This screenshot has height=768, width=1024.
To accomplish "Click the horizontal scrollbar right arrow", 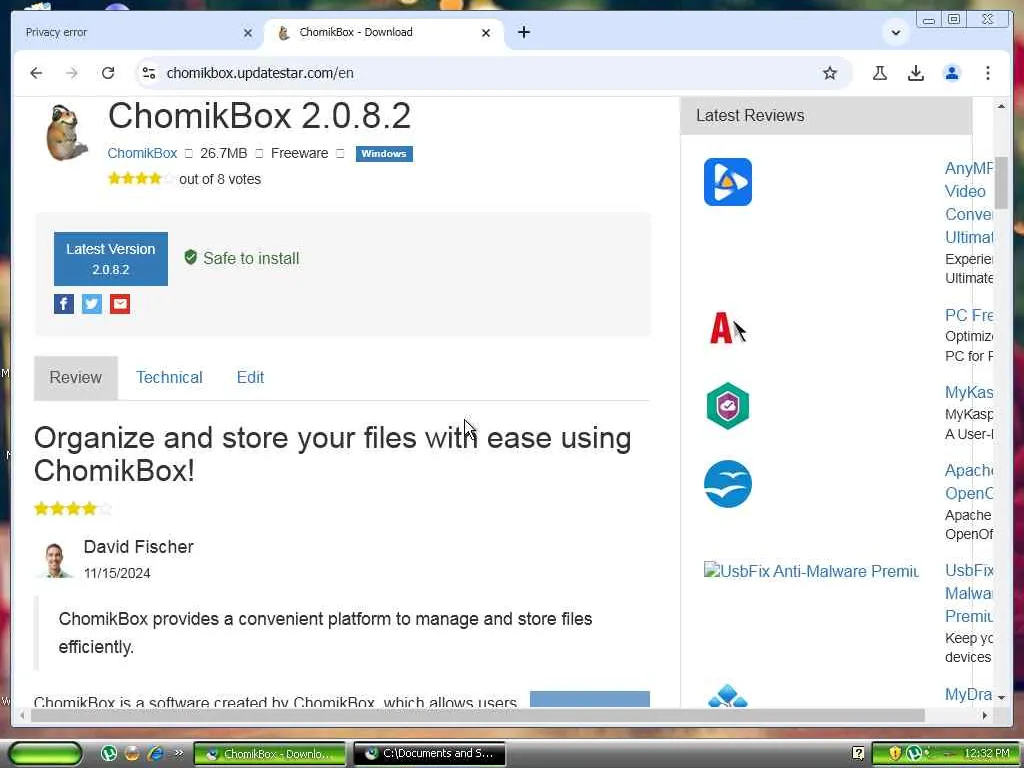I will 984,716.
